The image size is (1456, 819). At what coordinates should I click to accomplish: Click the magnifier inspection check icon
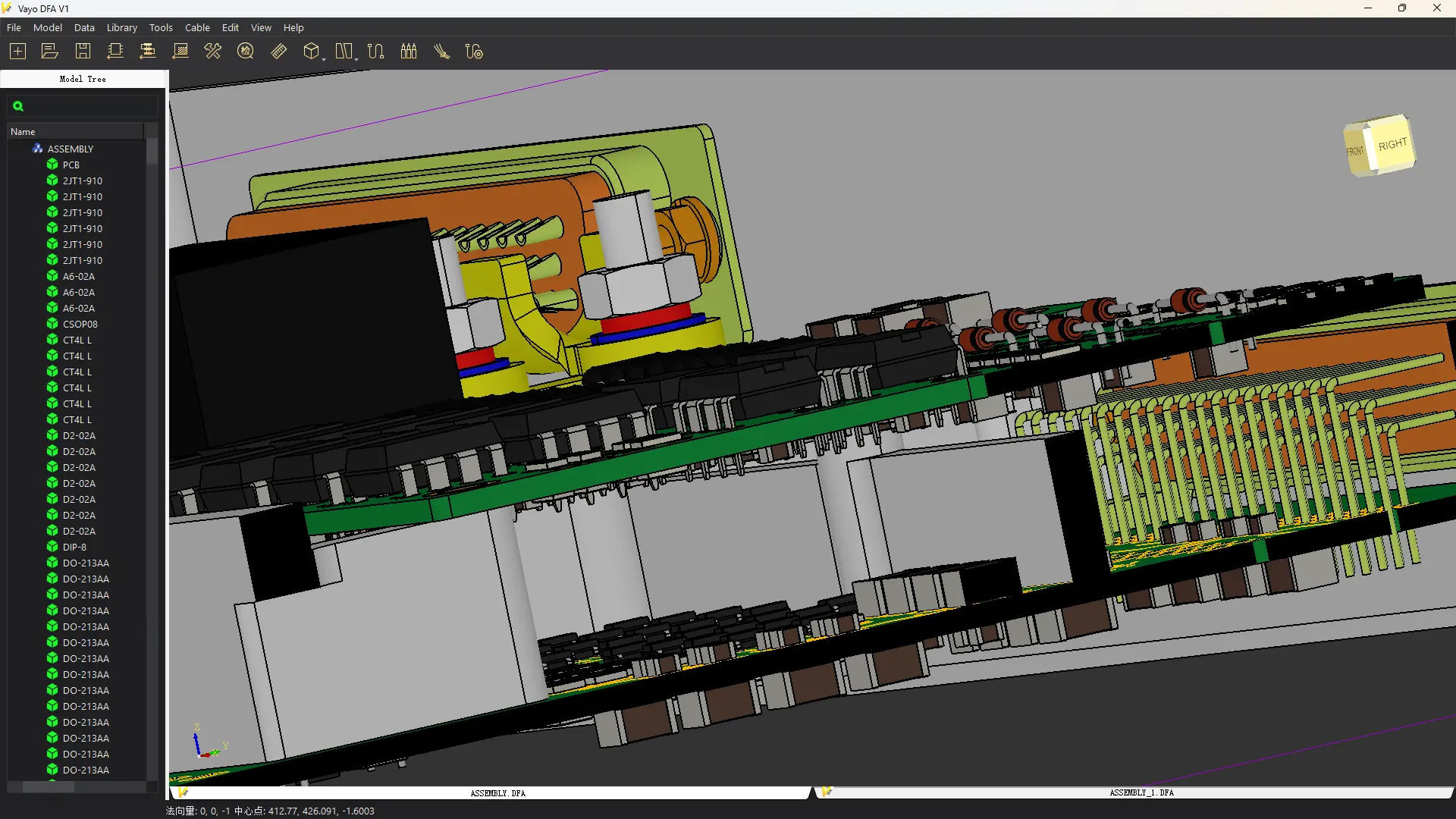point(246,52)
